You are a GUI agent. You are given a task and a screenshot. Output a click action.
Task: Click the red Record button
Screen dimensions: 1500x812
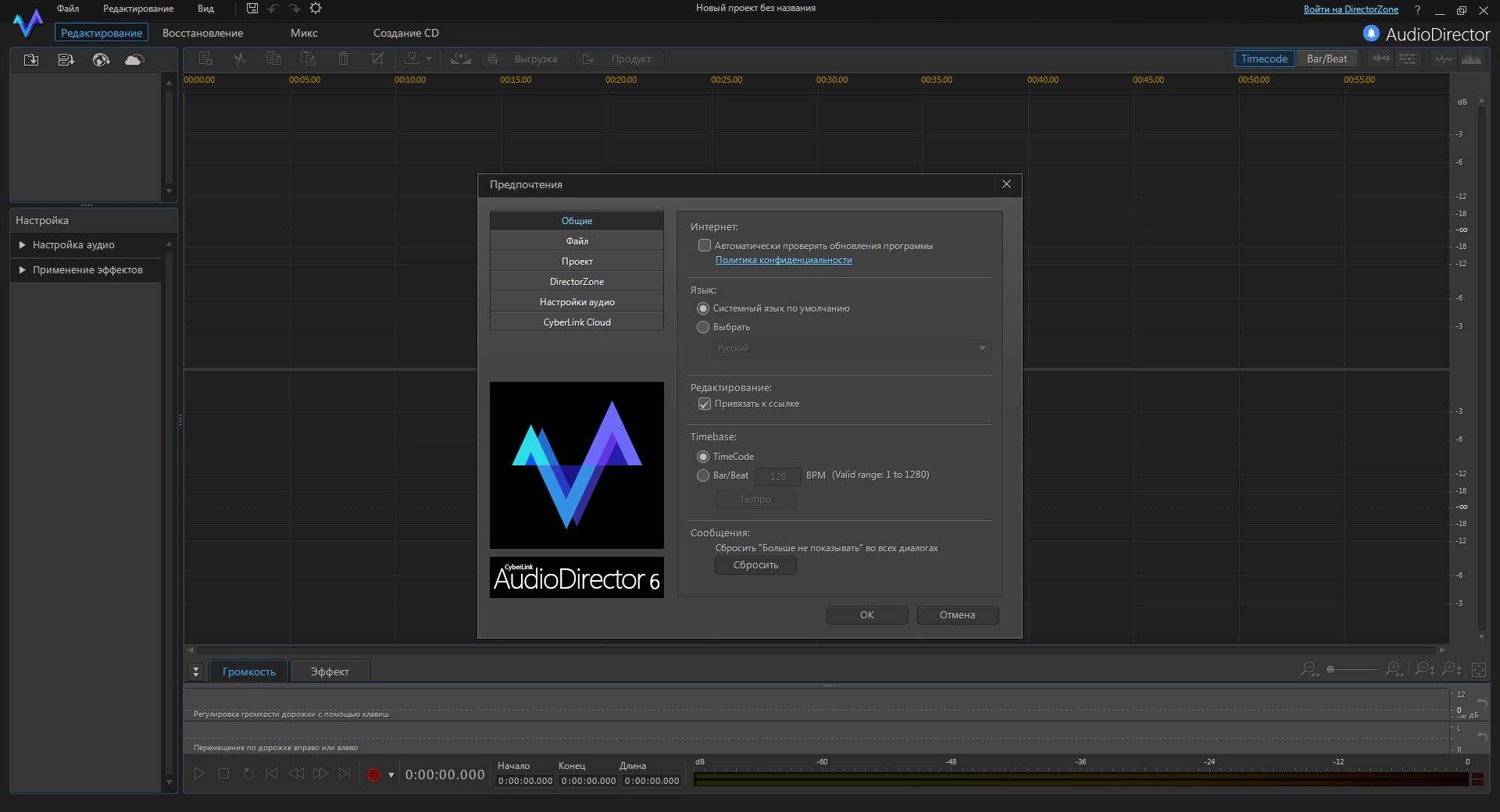(373, 775)
